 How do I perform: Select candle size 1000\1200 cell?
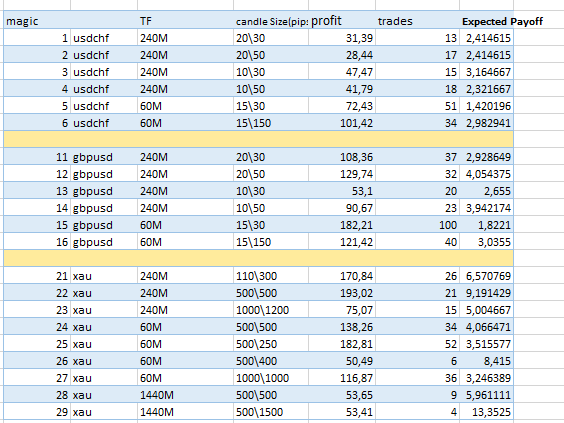tap(271, 310)
